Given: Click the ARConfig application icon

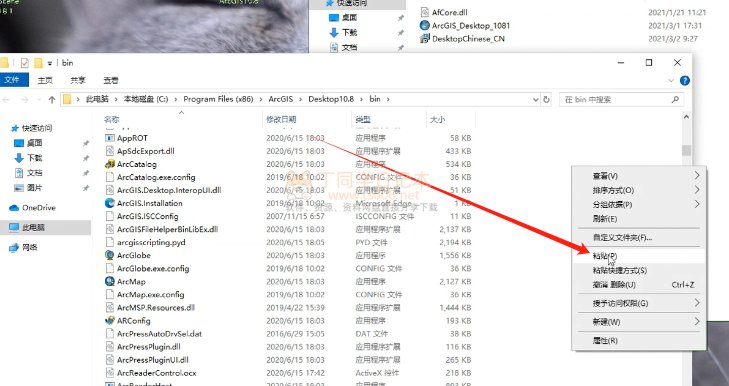Looking at the screenshot, I should [x=110, y=320].
